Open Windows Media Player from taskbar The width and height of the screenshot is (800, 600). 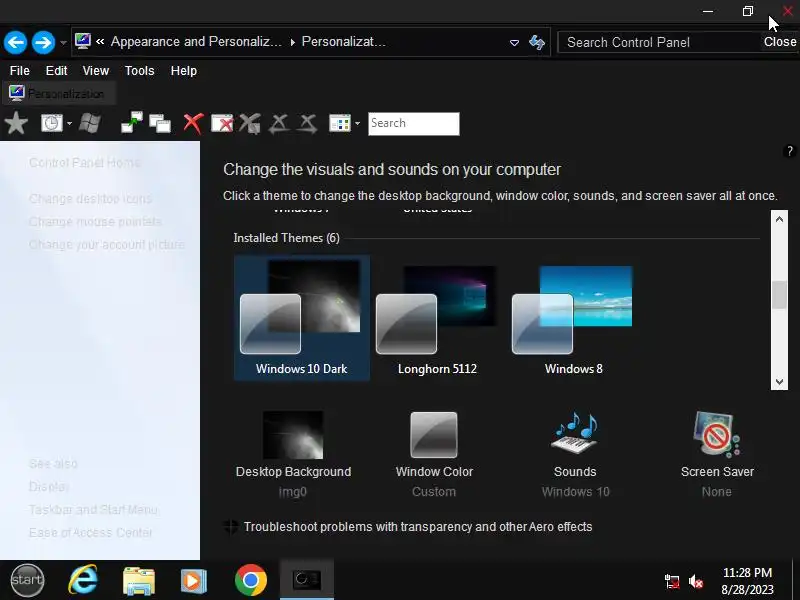(x=194, y=581)
